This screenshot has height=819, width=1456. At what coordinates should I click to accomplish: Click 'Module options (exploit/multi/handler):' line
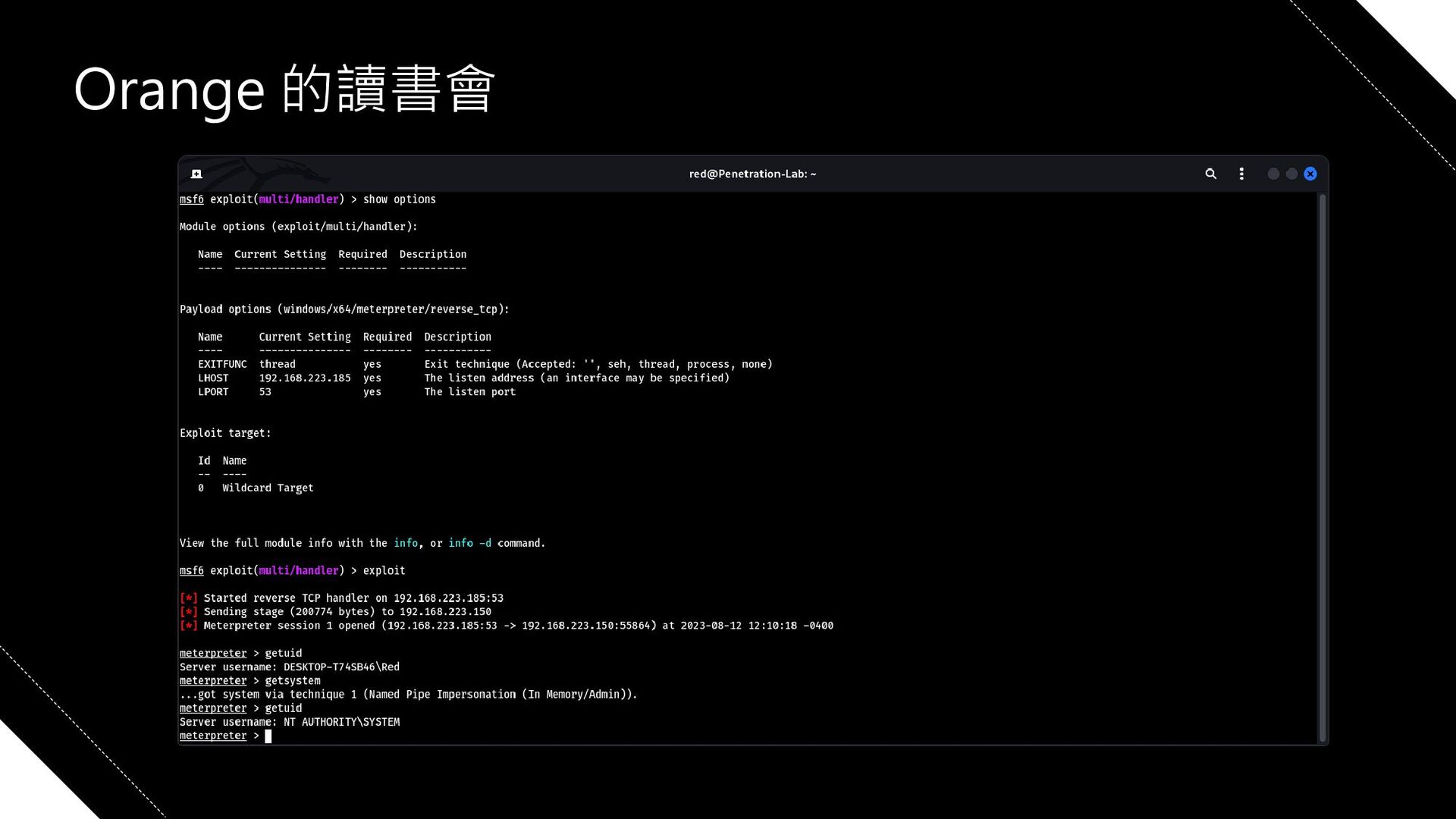[x=298, y=227]
